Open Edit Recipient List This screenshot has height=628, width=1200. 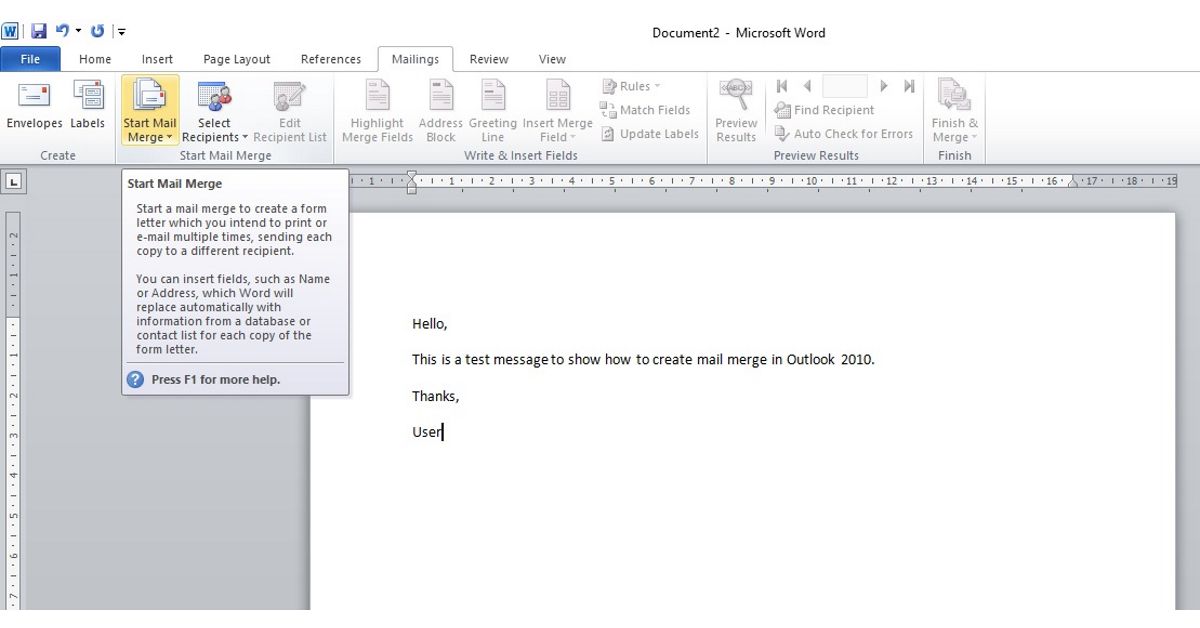click(290, 110)
